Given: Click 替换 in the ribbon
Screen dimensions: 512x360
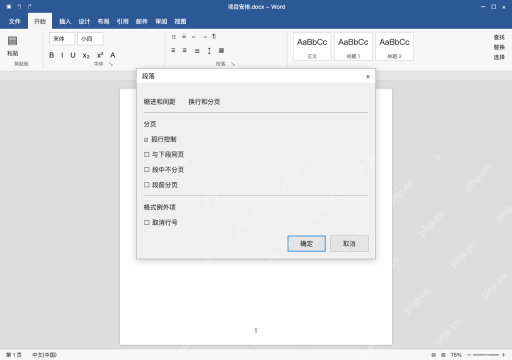Looking at the screenshot, I should point(499,47).
